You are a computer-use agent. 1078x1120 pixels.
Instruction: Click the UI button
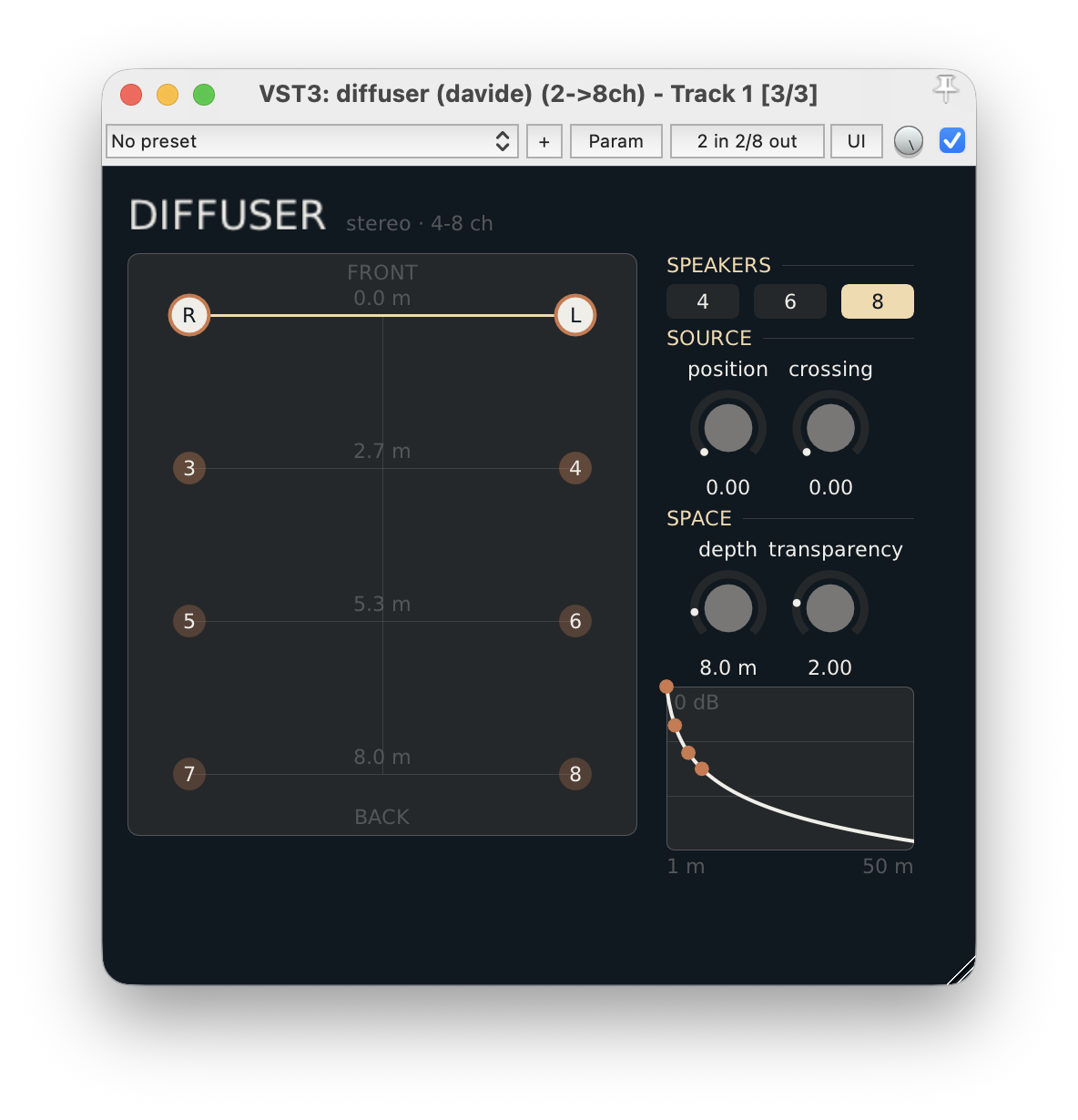857,141
